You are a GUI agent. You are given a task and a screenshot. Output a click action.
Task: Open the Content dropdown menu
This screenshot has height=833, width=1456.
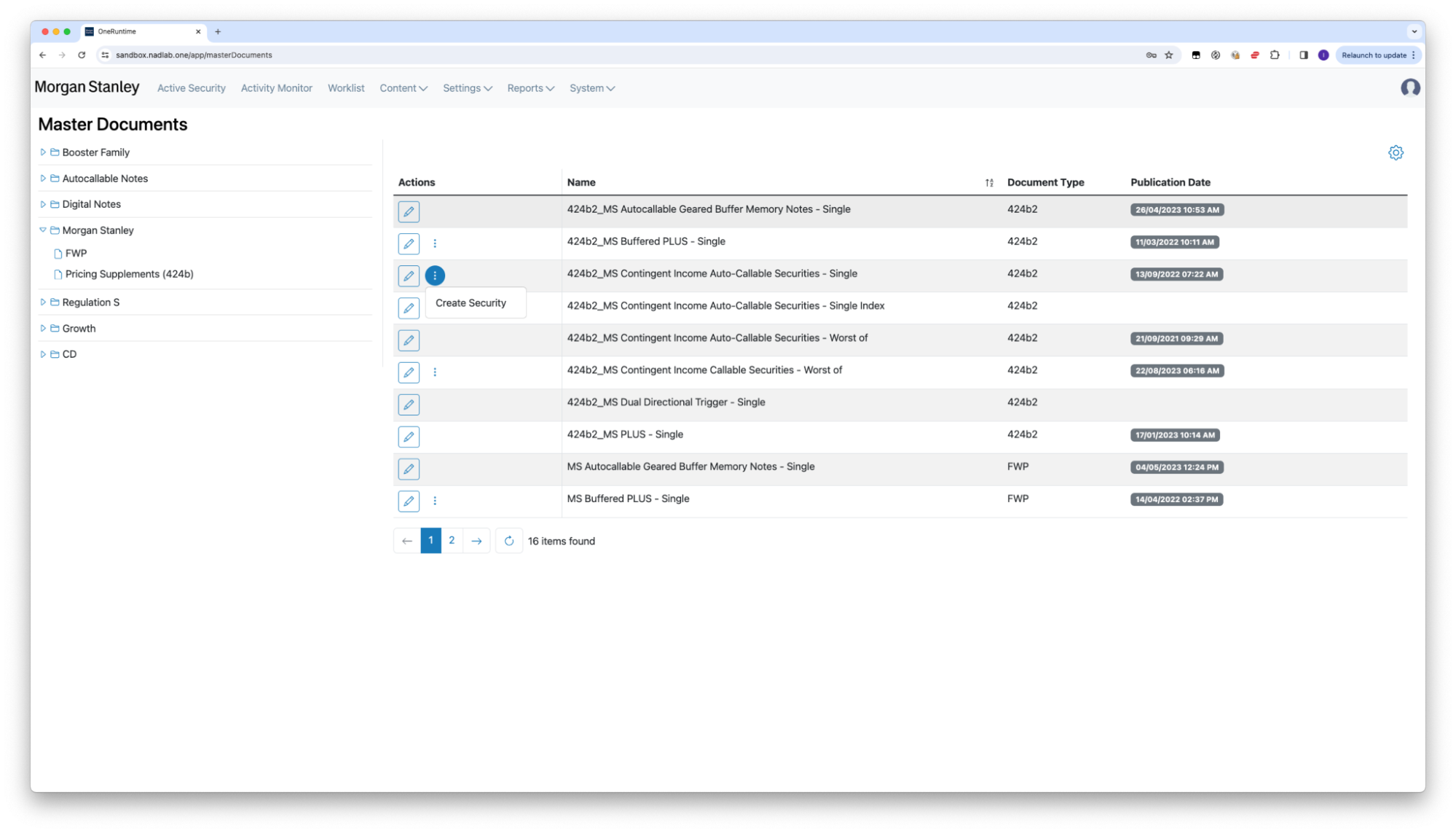point(403,88)
